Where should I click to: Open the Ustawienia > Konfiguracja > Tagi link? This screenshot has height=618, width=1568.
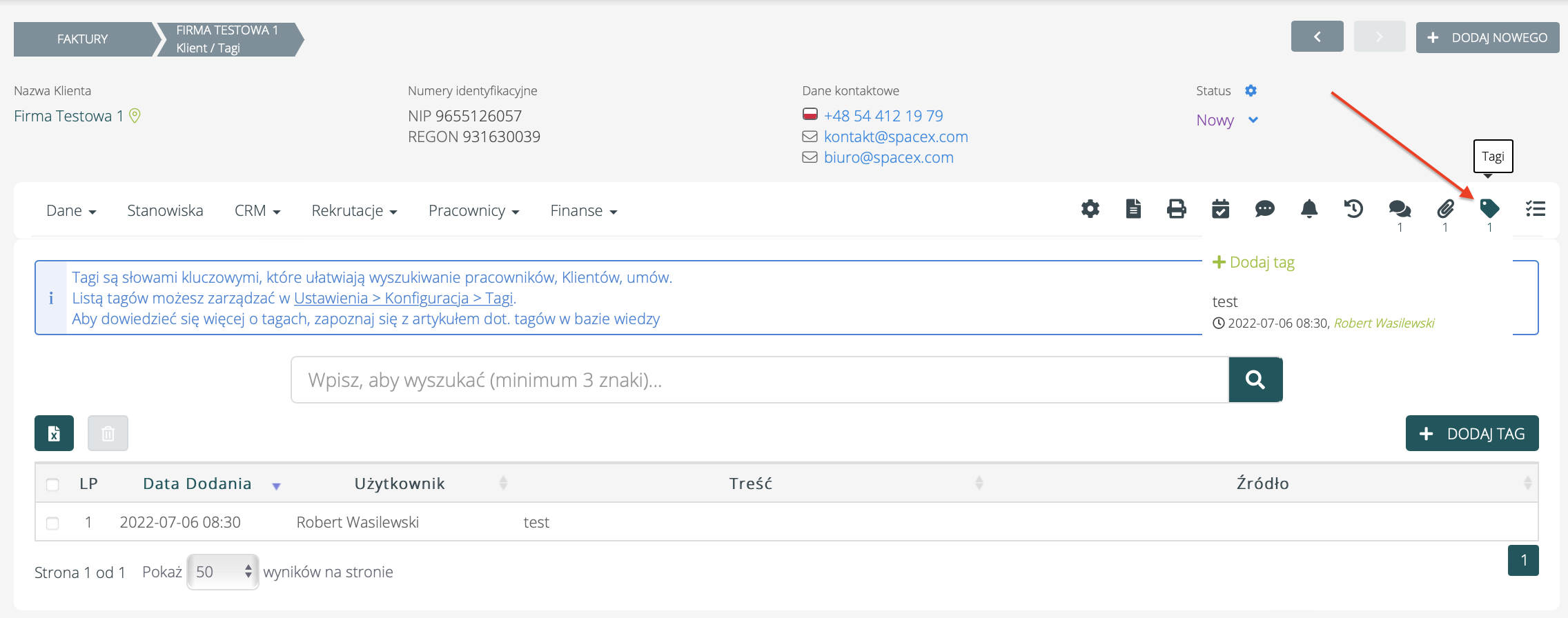(403, 298)
